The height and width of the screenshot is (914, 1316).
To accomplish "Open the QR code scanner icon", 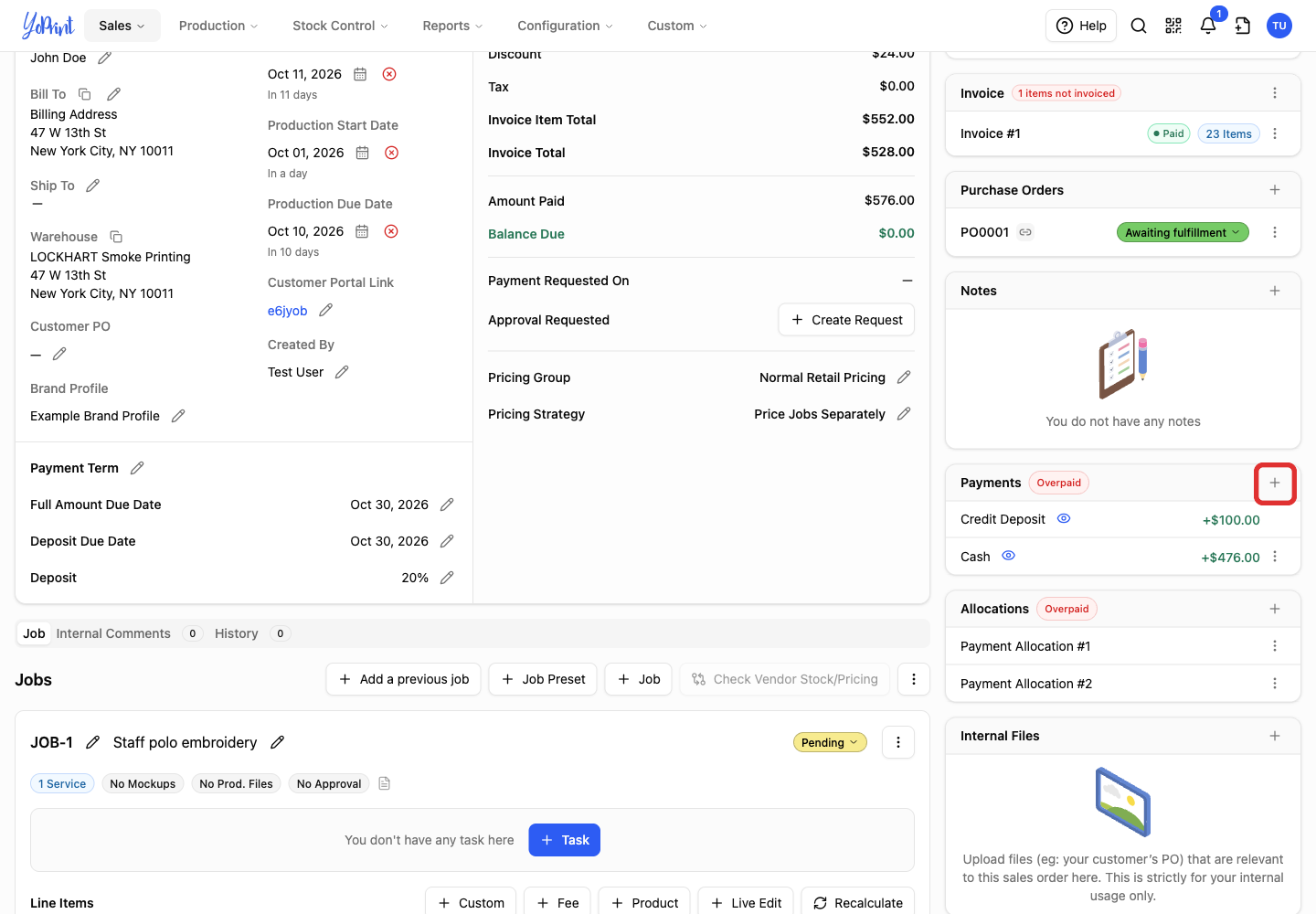I will point(1173,26).
